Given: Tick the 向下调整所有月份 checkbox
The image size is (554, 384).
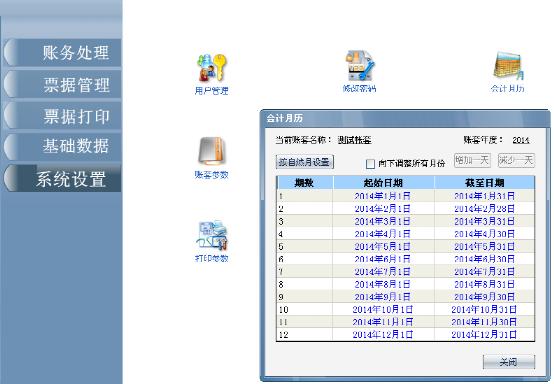Looking at the screenshot, I should (370, 164).
